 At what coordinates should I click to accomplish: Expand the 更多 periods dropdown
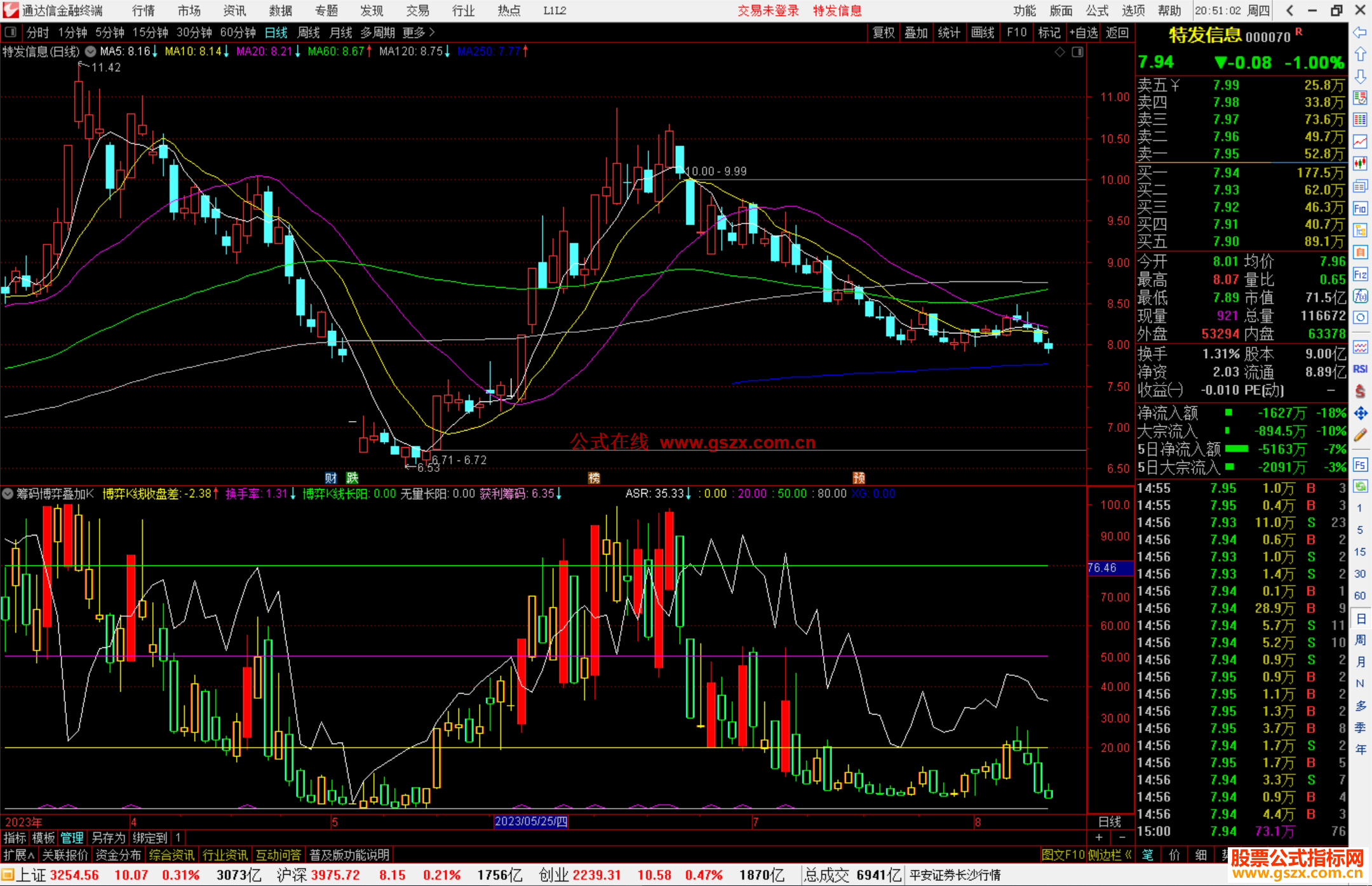pyautogui.click(x=419, y=32)
